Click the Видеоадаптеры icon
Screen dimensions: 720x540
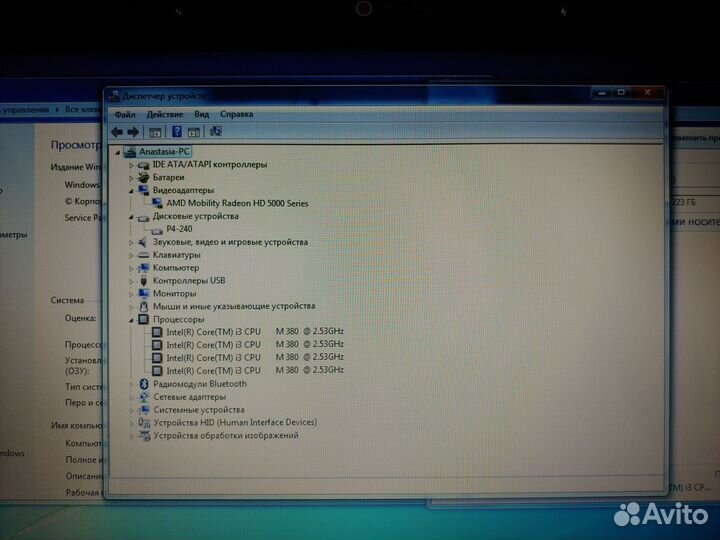point(144,190)
